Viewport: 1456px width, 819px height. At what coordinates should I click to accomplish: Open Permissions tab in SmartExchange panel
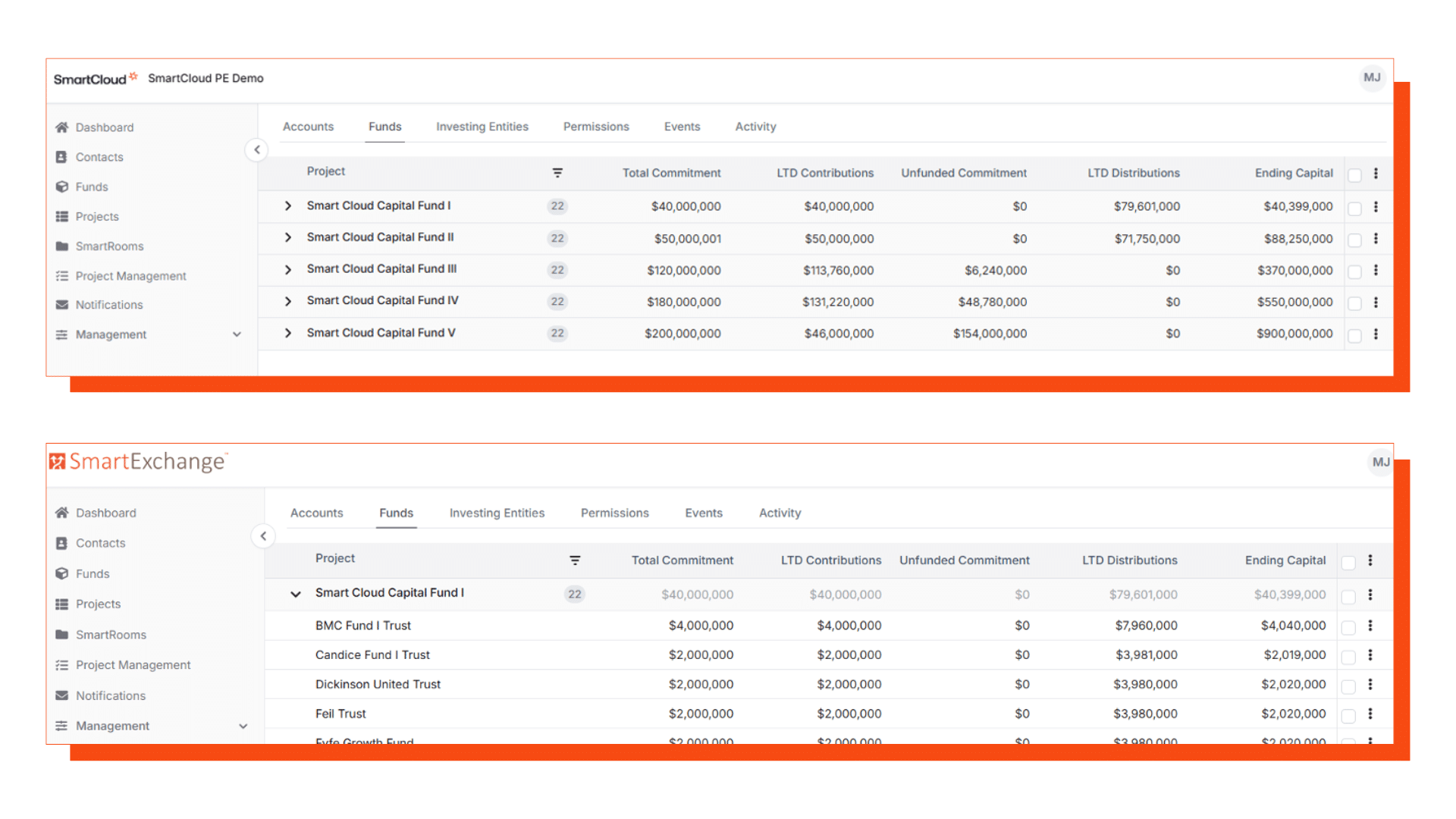(x=614, y=513)
